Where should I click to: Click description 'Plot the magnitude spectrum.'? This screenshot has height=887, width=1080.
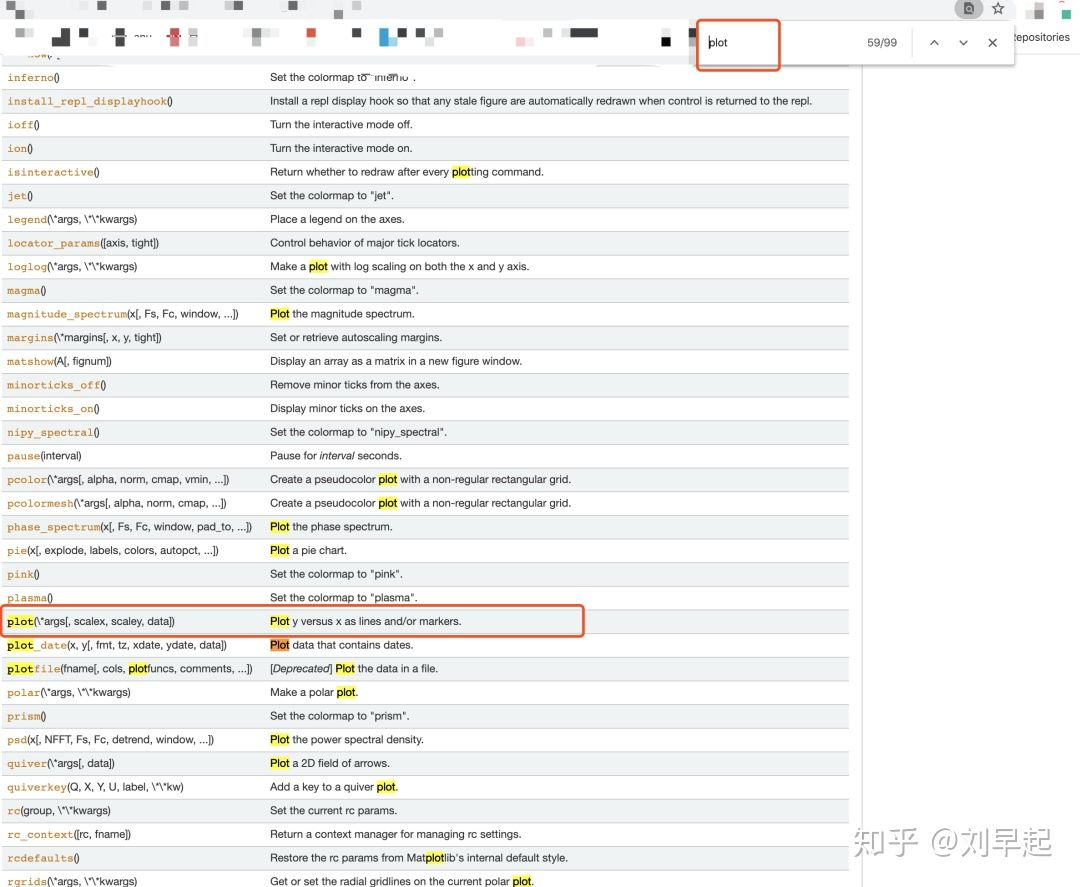click(342, 314)
